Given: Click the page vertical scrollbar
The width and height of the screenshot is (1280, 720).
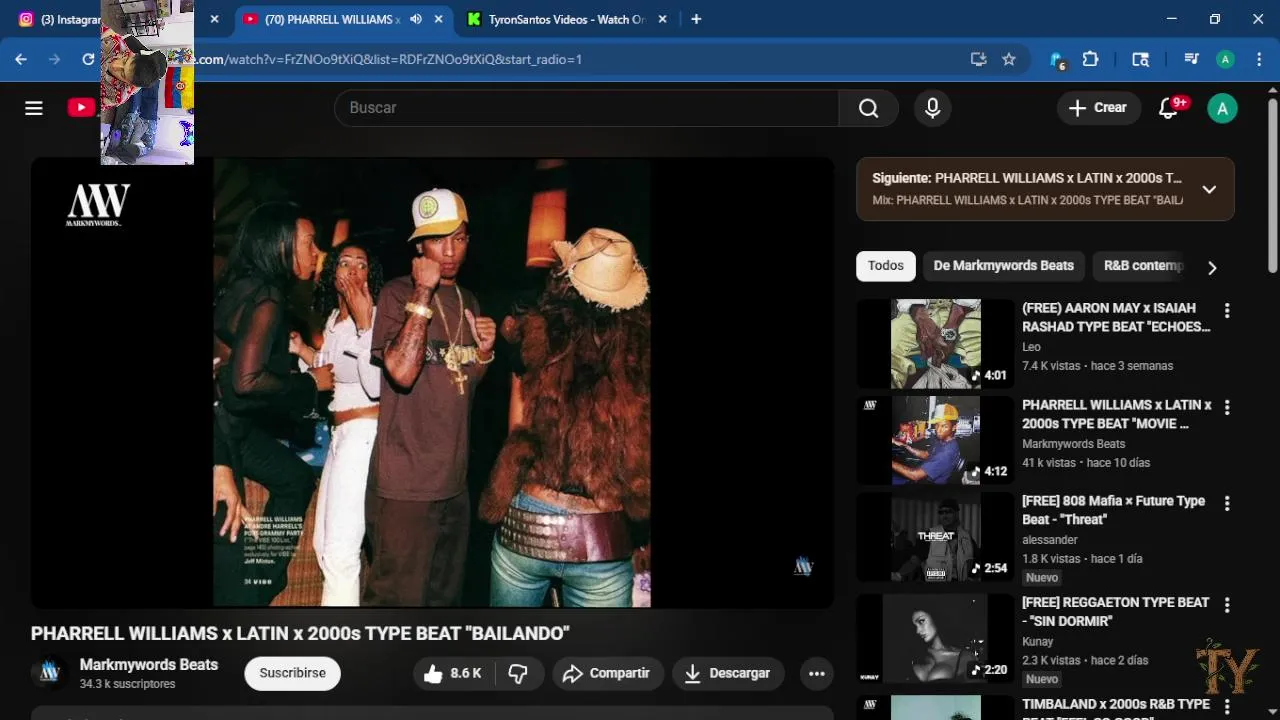Looking at the screenshot, I should pos(1272,184).
